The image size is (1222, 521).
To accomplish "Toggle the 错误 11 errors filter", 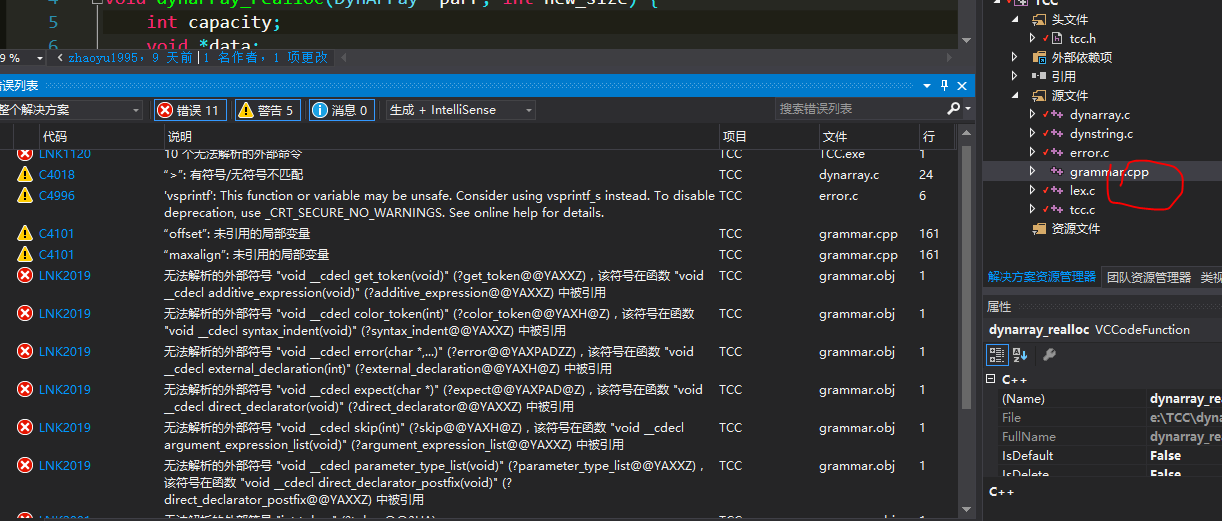I will pos(189,110).
